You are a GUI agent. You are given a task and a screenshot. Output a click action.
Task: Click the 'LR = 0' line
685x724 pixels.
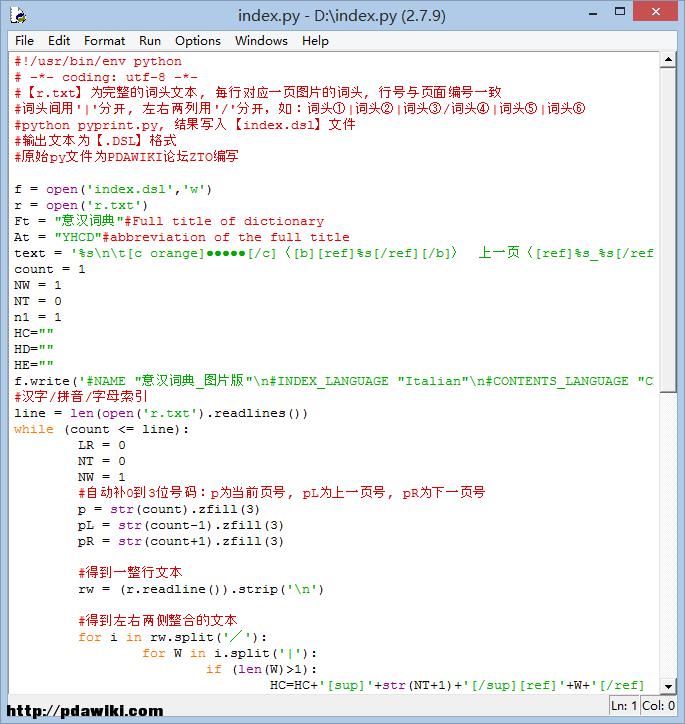[x=102, y=445]
